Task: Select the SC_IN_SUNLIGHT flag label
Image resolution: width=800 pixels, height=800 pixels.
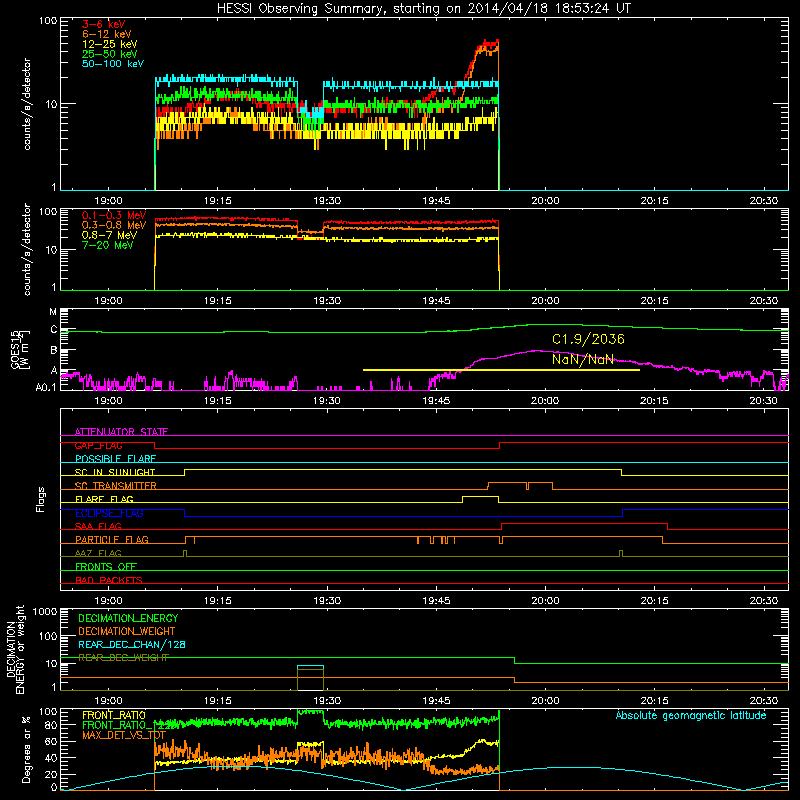Action: 115,472
